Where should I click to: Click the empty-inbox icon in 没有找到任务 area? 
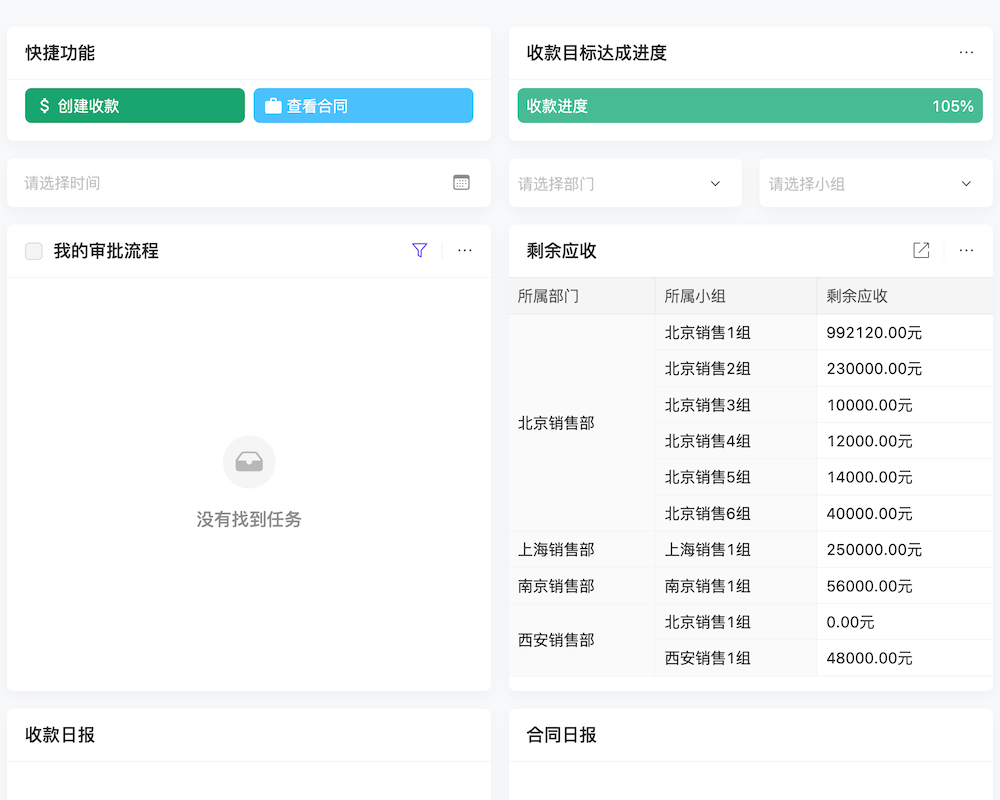[249, 462]
